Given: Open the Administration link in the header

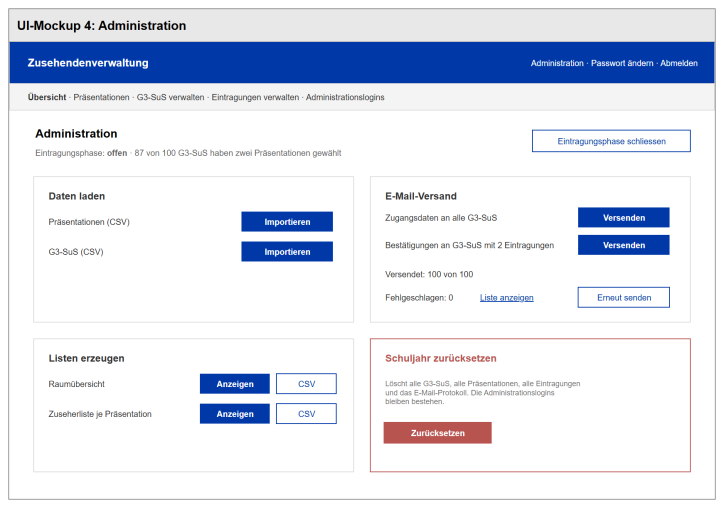Looking at the screenshot, I should pyautogui.click(x=557, y=63).
